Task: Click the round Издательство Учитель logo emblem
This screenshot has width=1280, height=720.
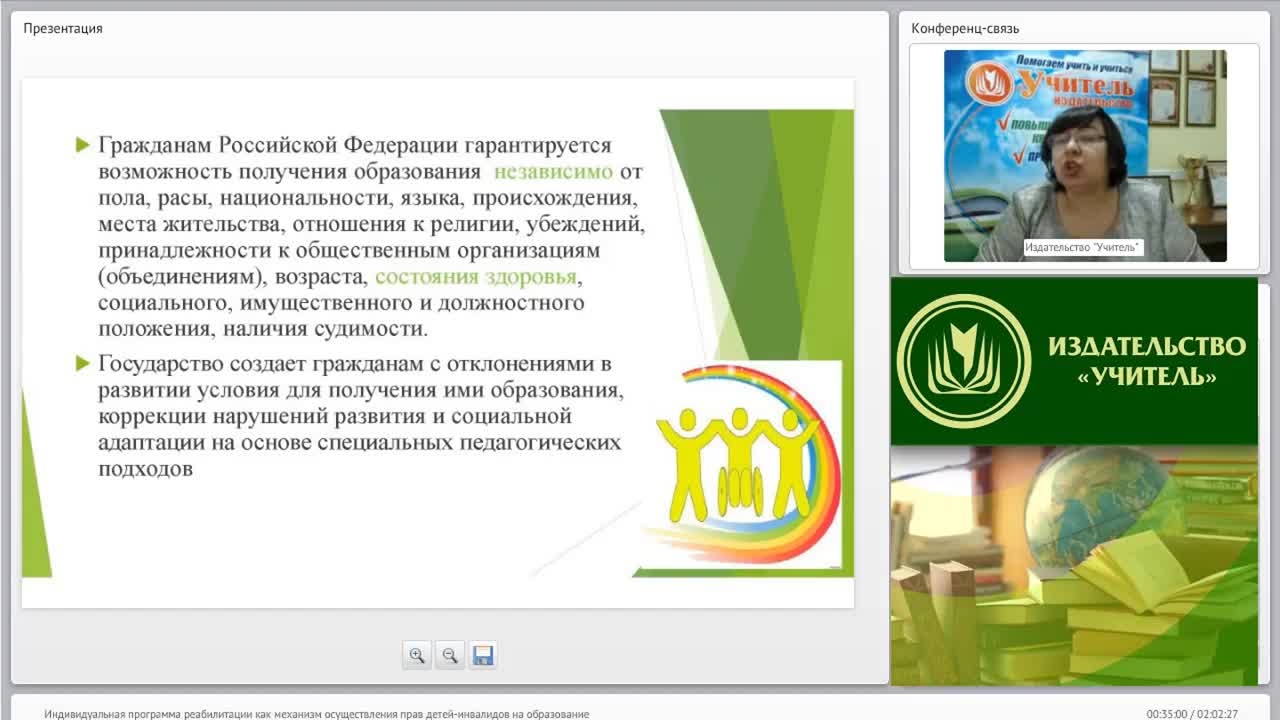Action: pos(964,360)
